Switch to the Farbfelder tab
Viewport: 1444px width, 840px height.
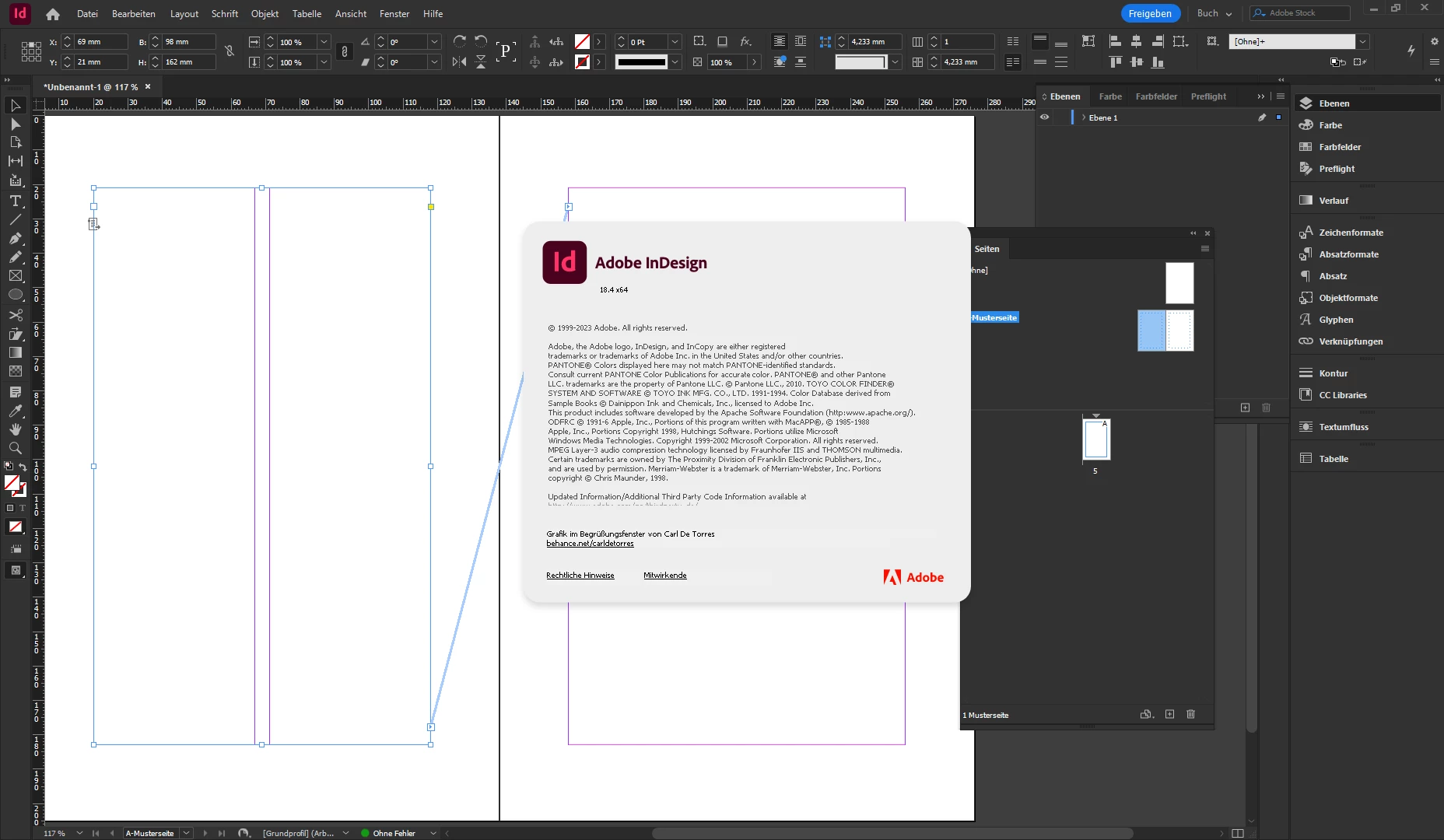click(x=1156, y=96)
